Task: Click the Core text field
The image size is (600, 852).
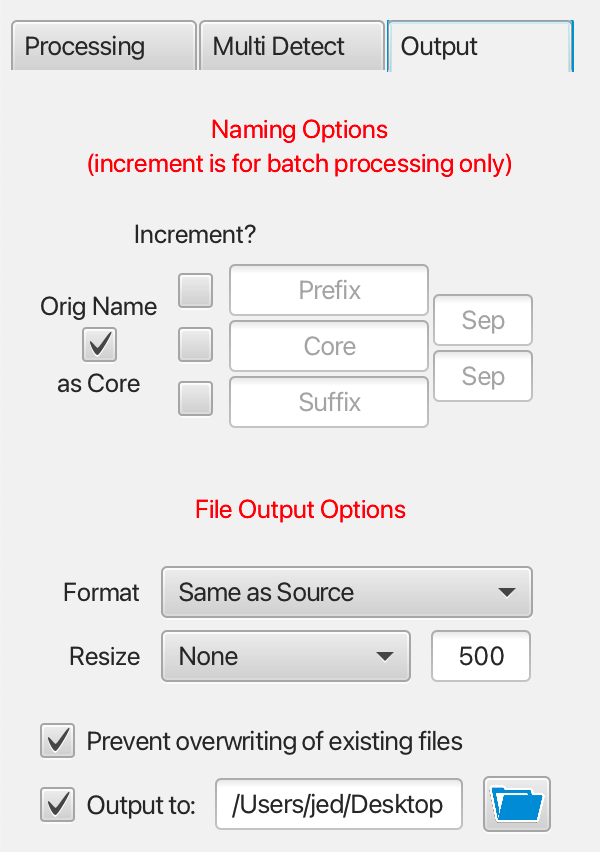Action: coord(329,346)
